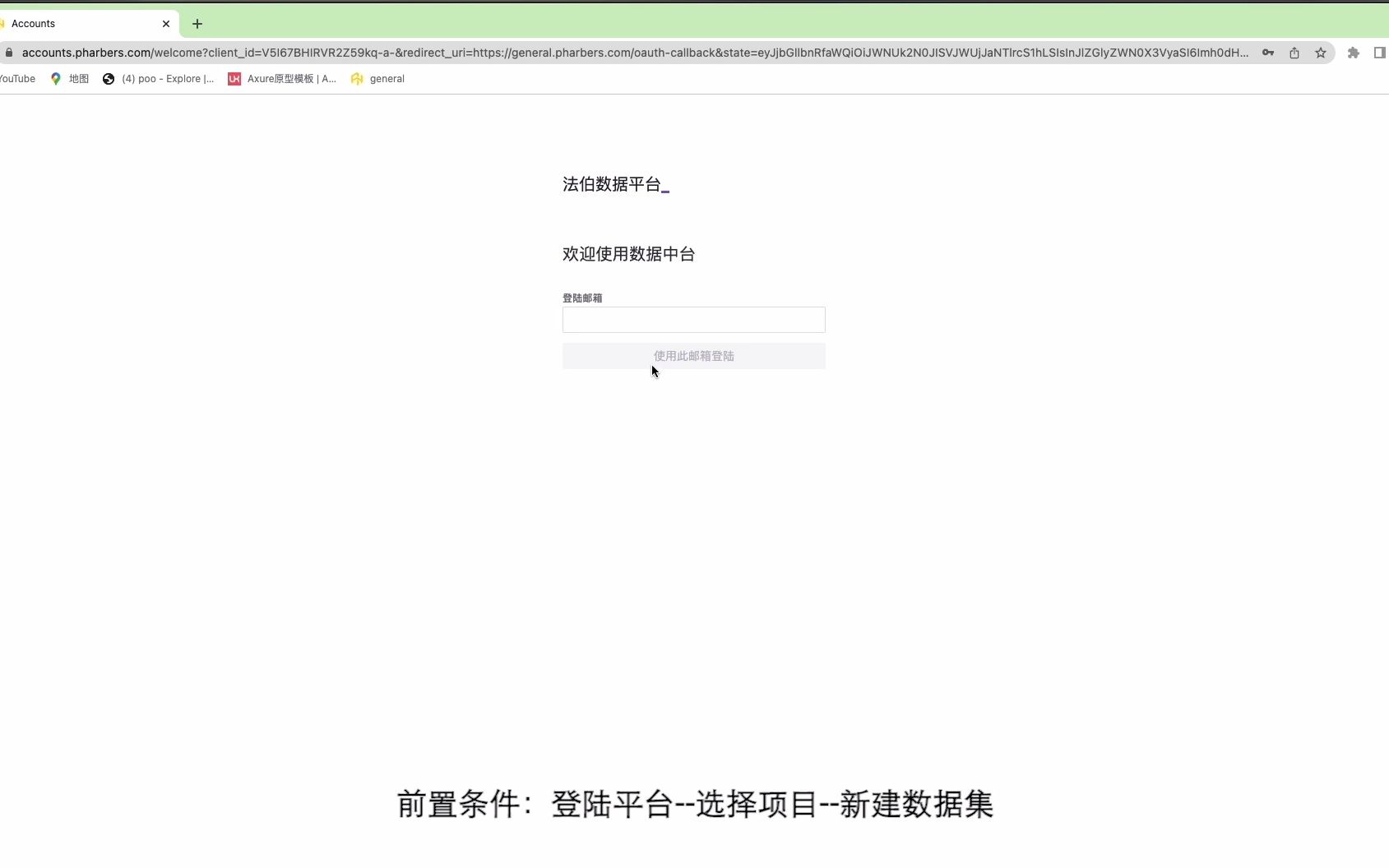This screenshot has width=1389, height=868.
Task: Close the Accounts browser tab
Action: pyautogui.click(x=166, y=24)
